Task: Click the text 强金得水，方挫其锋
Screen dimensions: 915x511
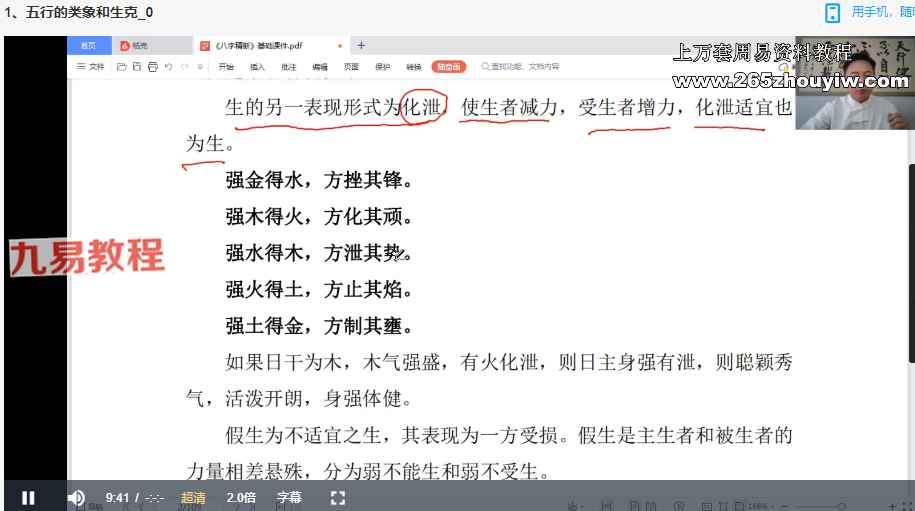Action: coord(319,180)
